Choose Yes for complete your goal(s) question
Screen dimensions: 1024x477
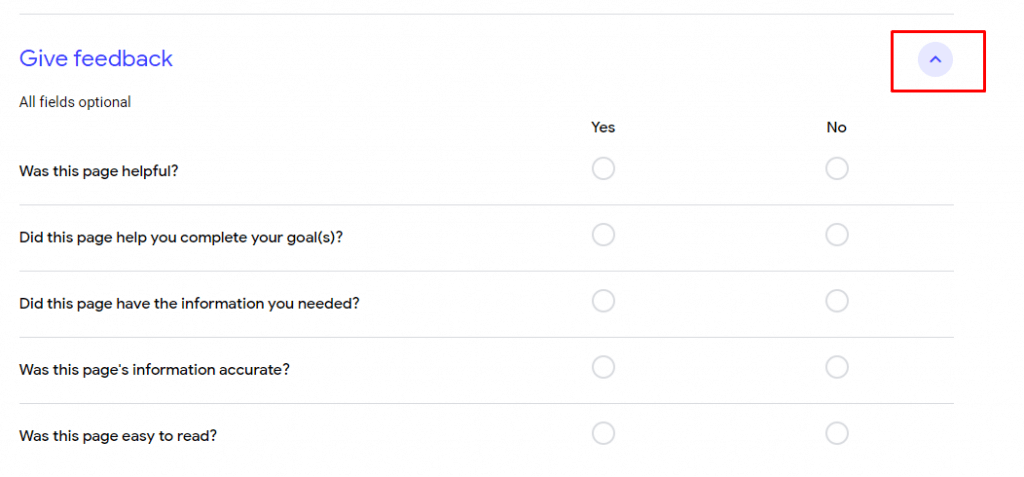[x=603, y=235]
